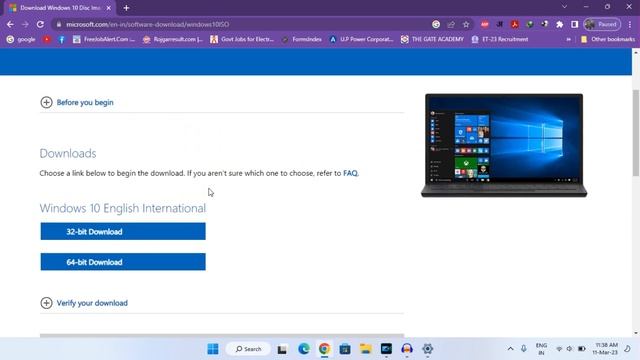Open Microsoft Edge from taskbar
Viewport: 640px width, 360px height.
[303, 349]
